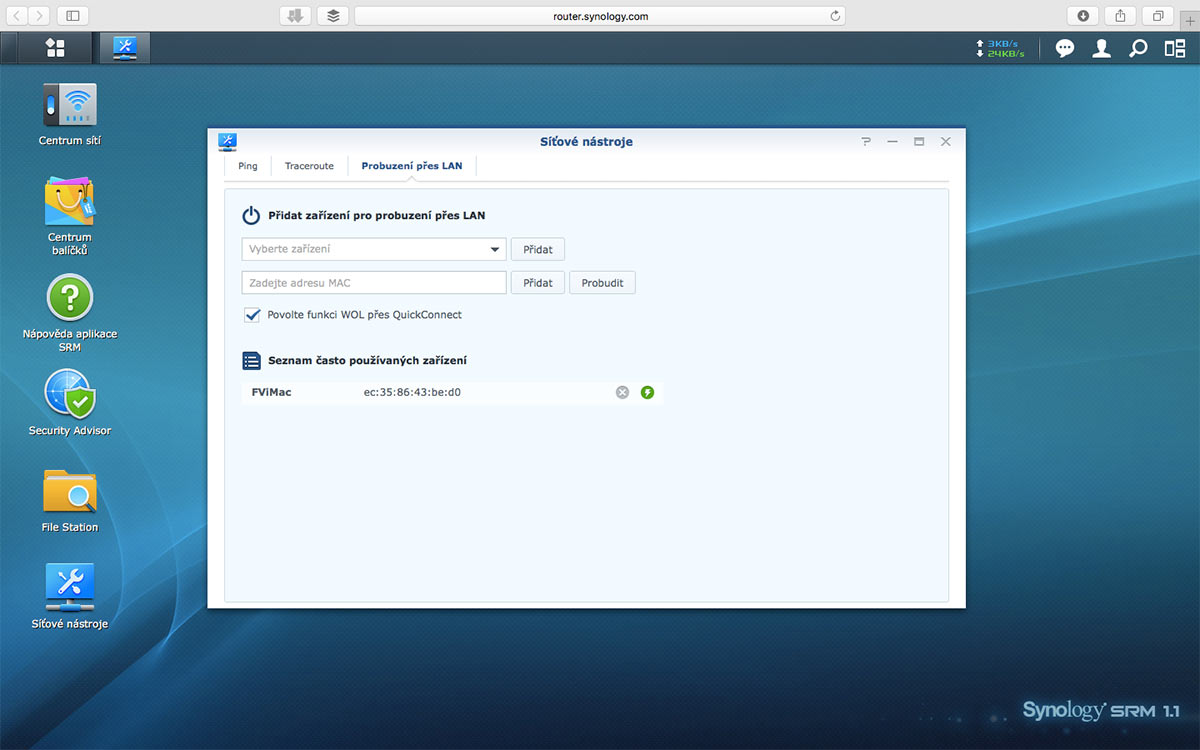Click the search magnifier in SRM taskbar
This screenshot has height=750, width=1200.
coord(1138,48)
